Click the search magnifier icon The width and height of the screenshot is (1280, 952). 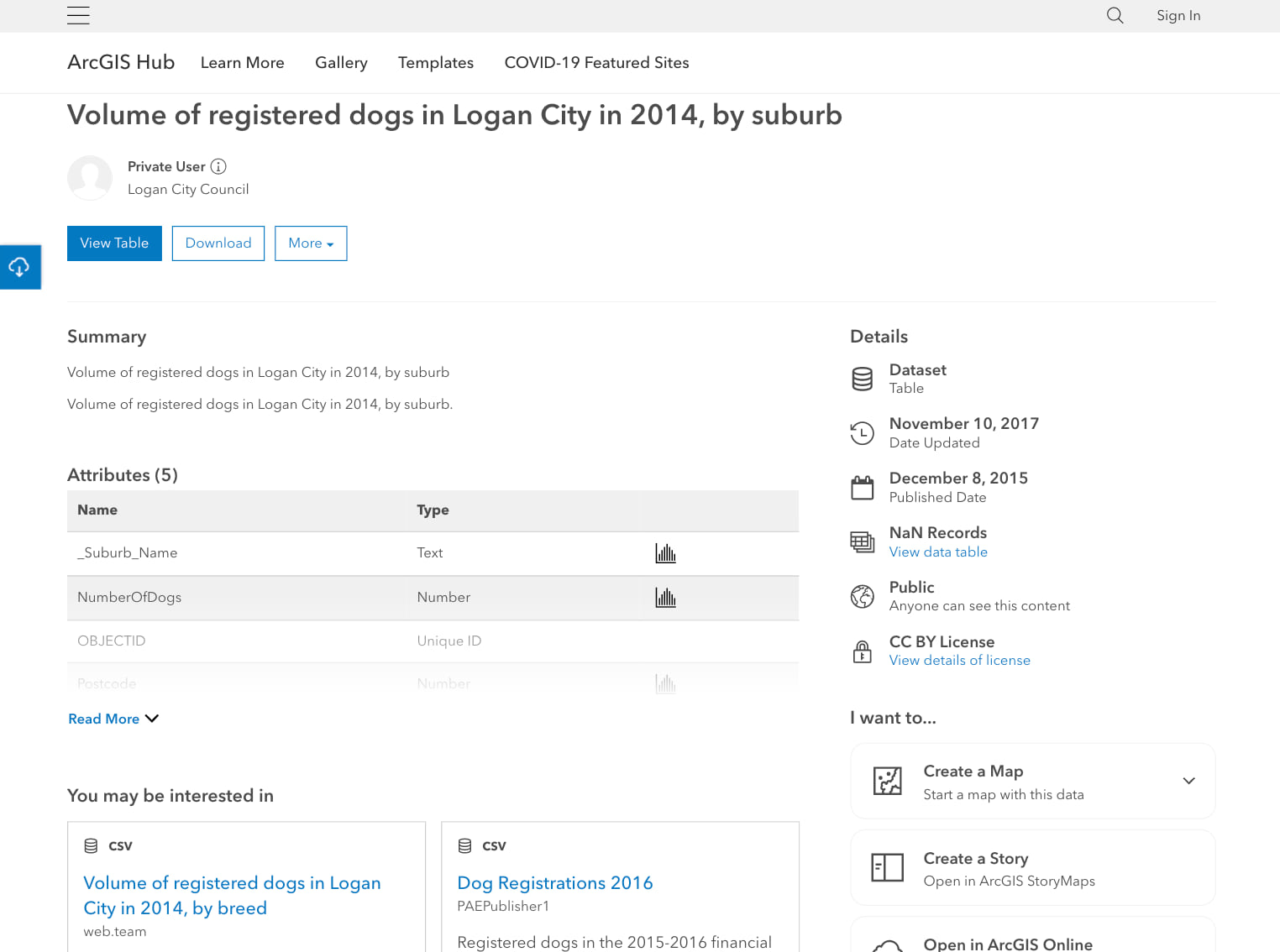pos(1115,15)
